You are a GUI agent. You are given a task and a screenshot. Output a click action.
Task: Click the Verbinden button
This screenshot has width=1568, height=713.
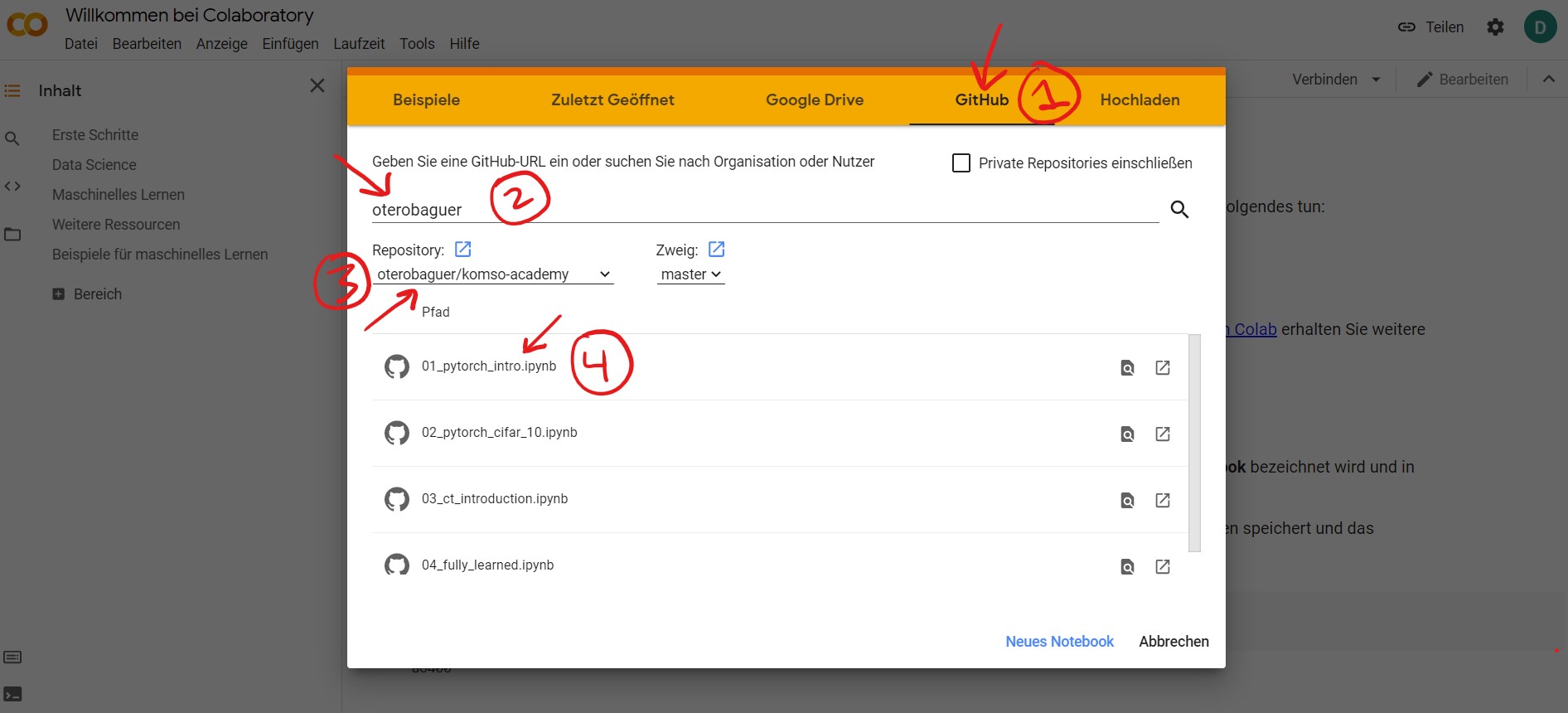click(1324, 80)
